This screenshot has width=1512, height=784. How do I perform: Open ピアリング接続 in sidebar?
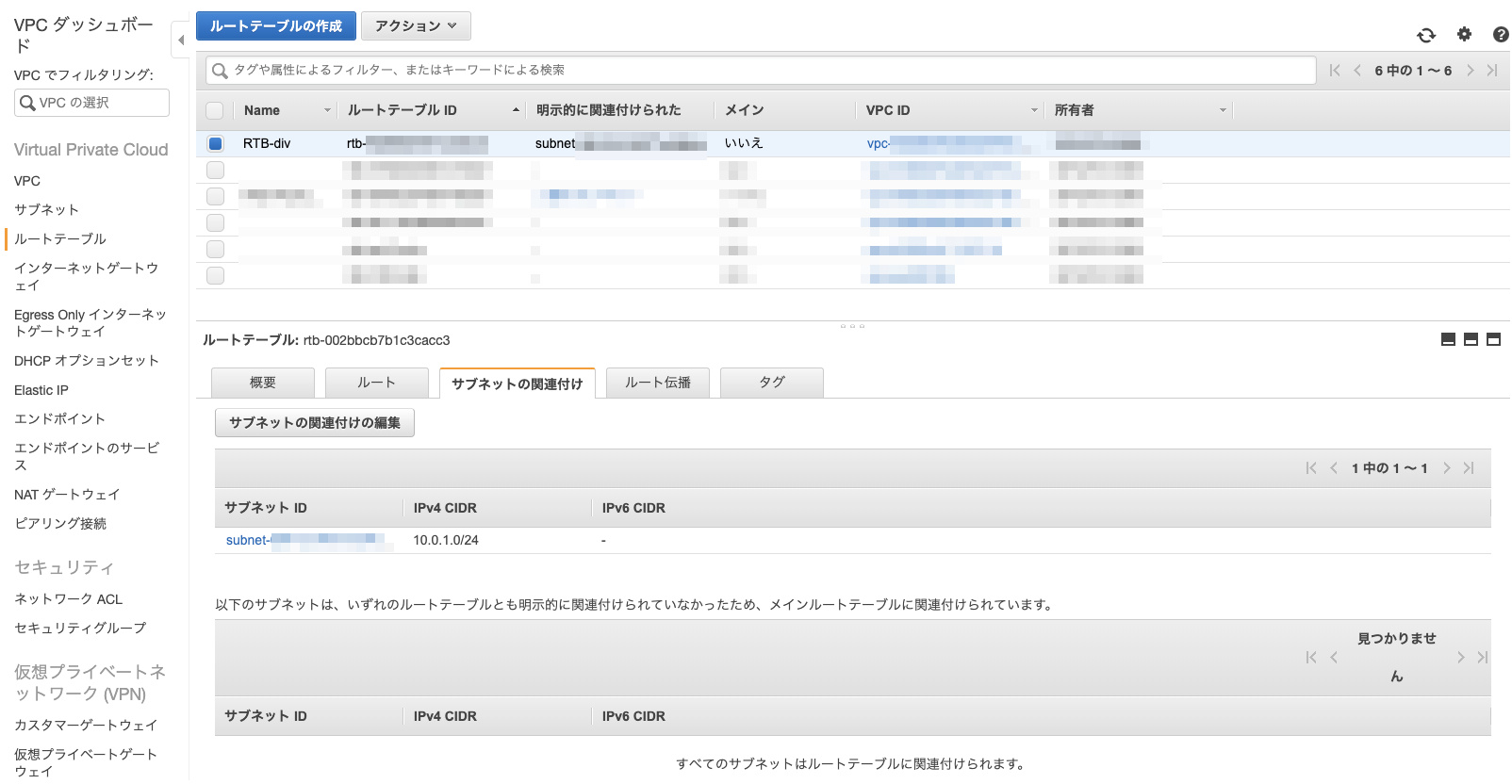click(60, 523)
